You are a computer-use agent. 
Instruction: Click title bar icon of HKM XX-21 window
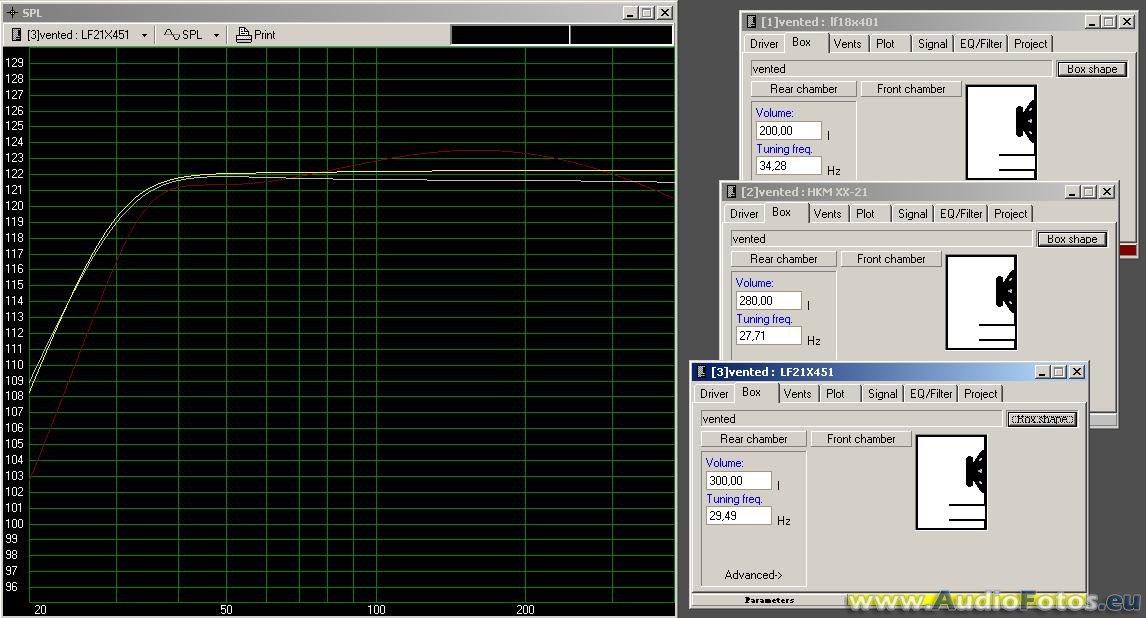click(732, 191)
